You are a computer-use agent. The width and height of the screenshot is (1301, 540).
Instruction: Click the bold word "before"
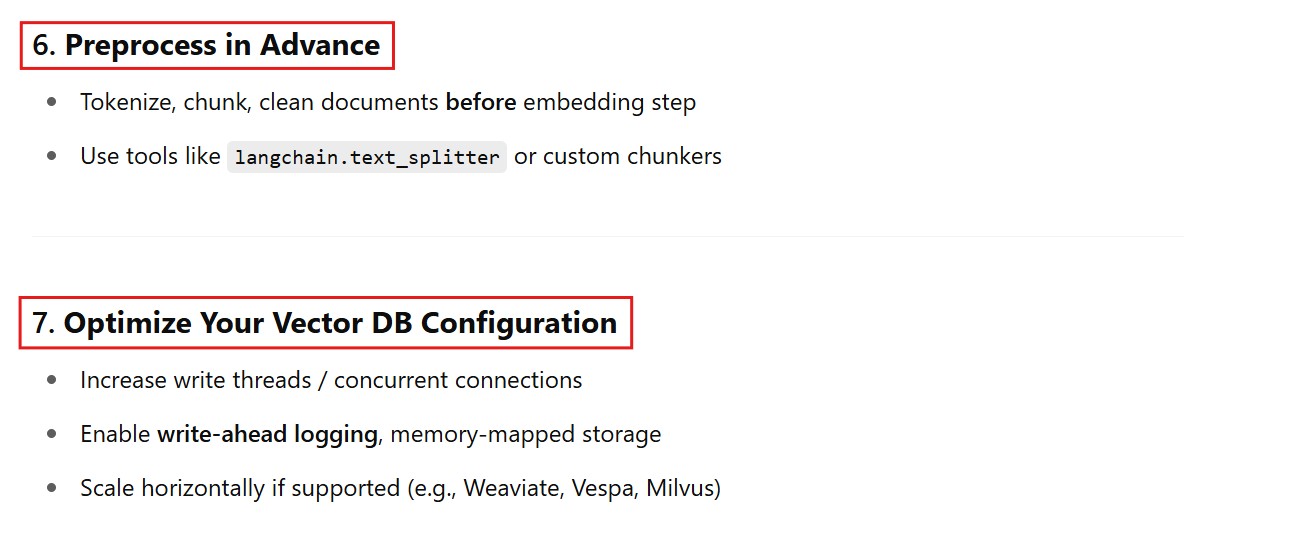click(481, 102)
